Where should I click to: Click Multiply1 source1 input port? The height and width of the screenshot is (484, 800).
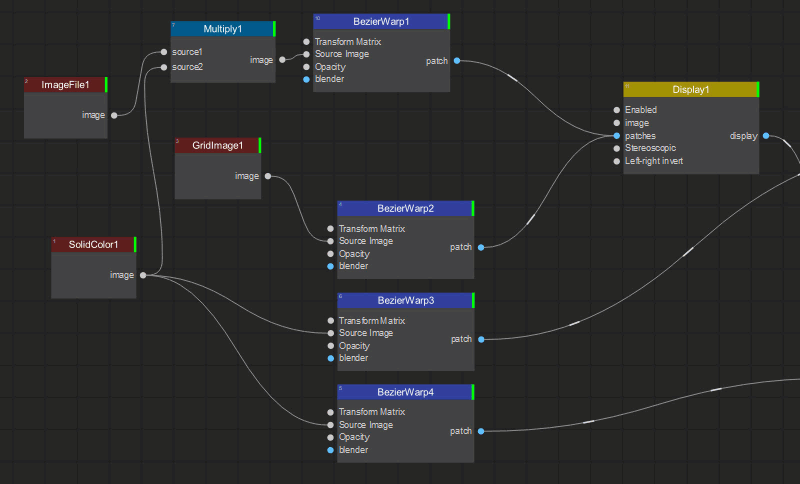click(164, 52)
